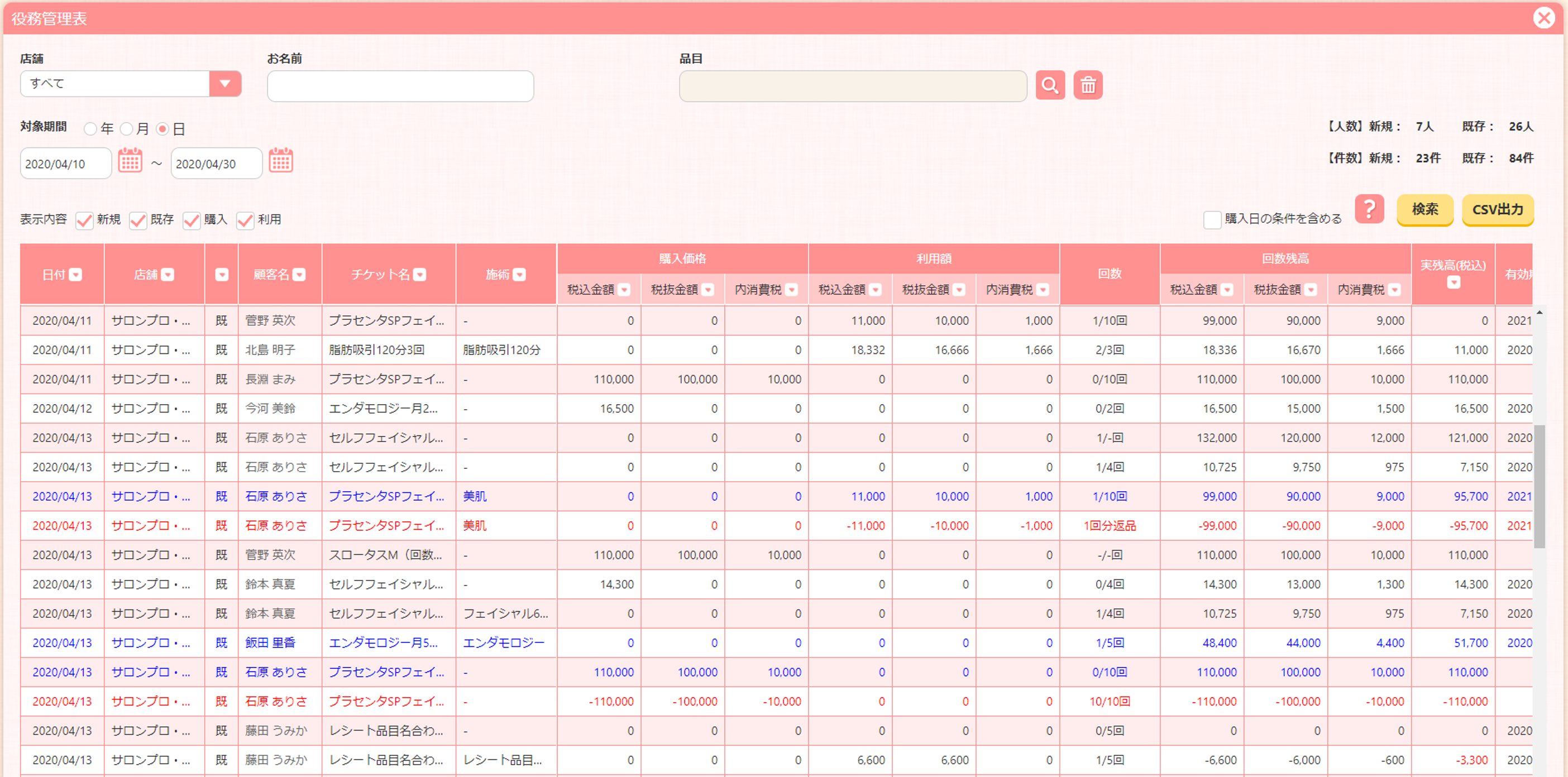Toggle the 新規 display checkbox
The image size is (1568, 777).
point(85,220)
